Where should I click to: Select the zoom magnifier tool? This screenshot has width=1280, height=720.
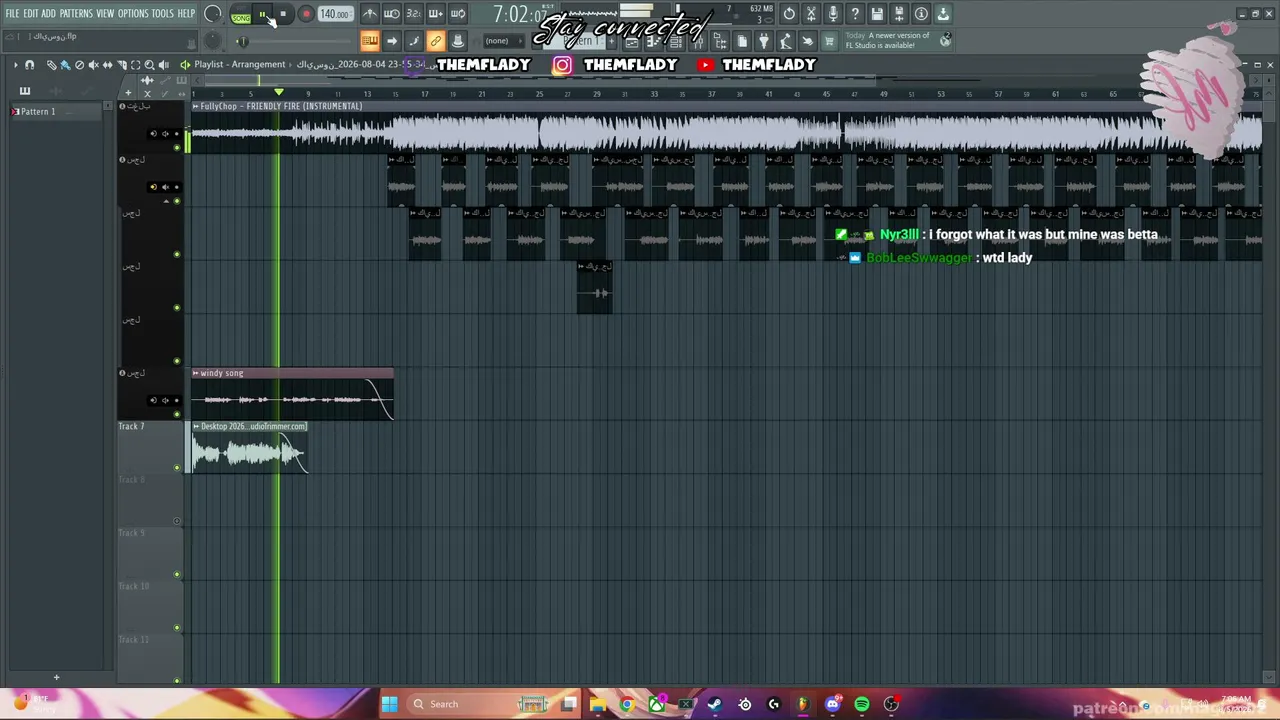tap(149, 65)
